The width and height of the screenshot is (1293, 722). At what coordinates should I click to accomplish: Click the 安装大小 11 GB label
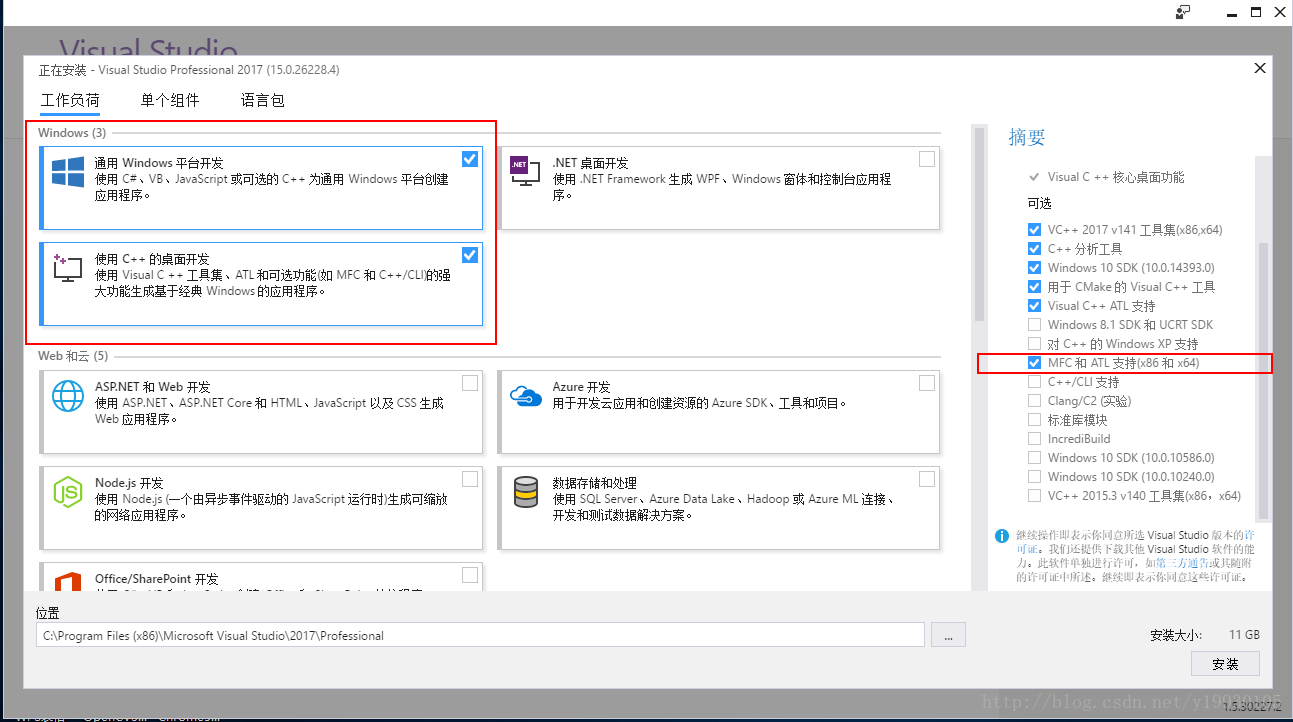click(1205, 635)
